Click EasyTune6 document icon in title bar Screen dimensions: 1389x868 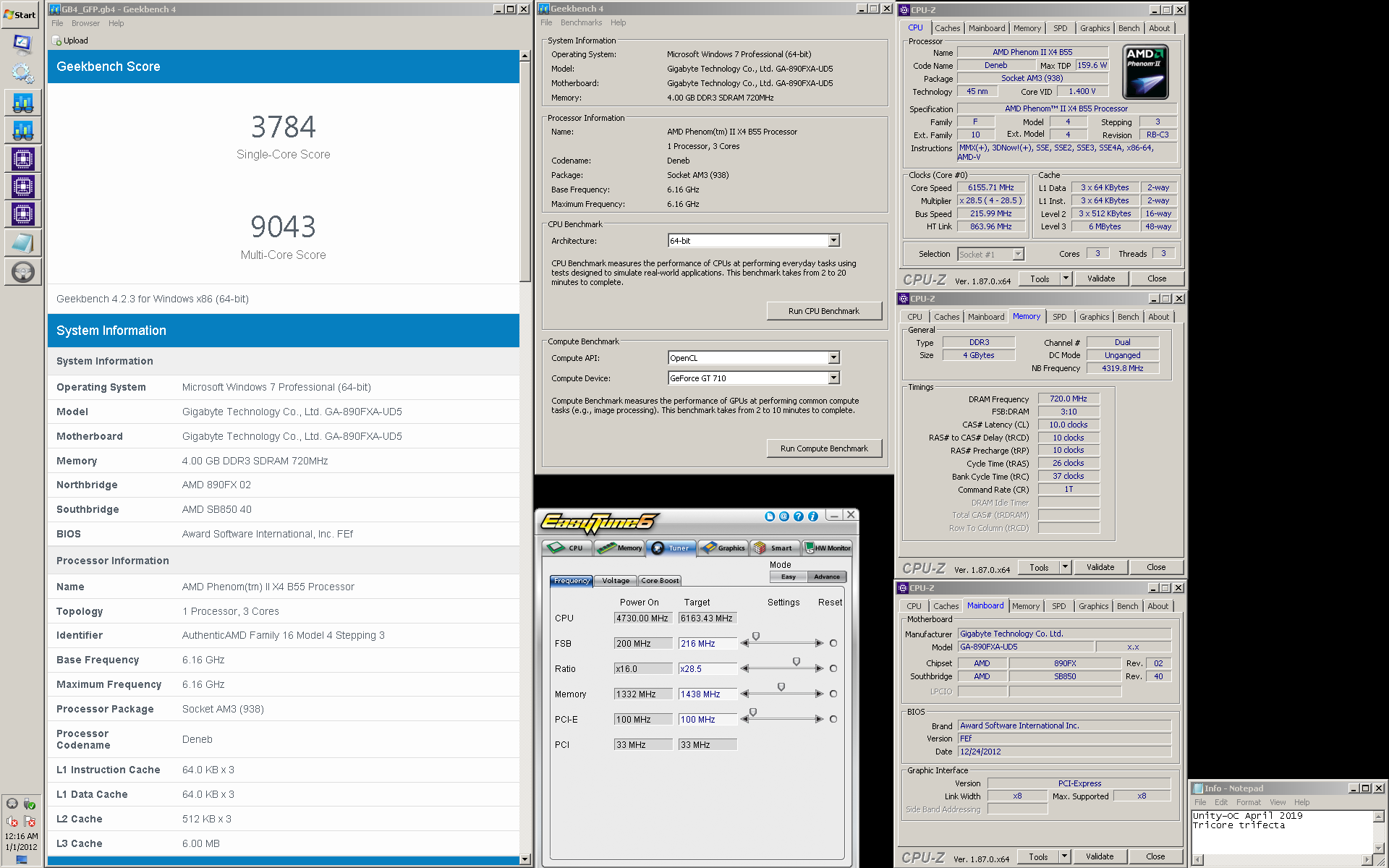tap(769, 516)
